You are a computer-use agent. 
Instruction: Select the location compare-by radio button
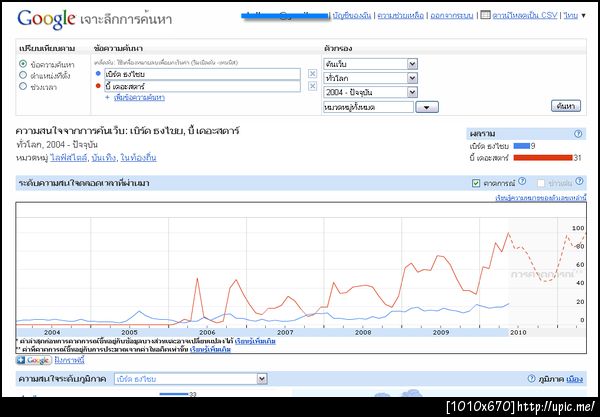pyautogui.click(x=23, y=75)
